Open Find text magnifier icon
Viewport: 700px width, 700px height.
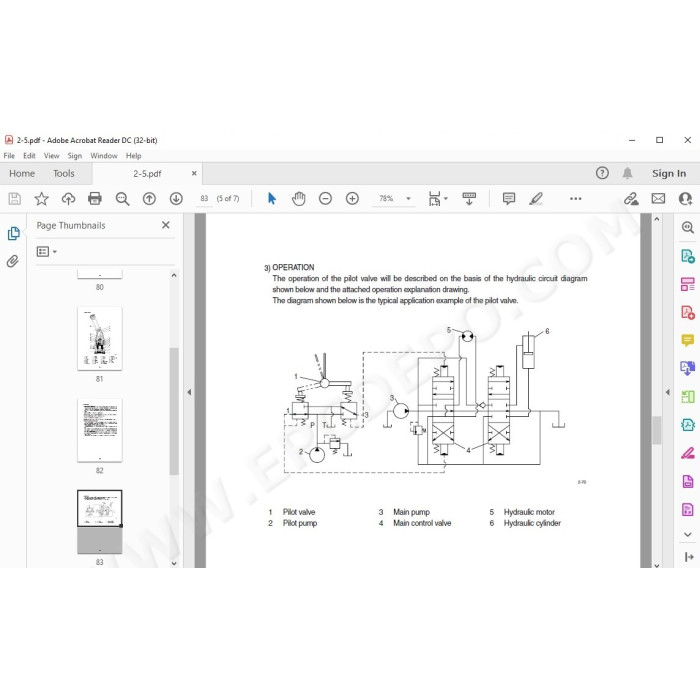pyautogui.click(x=122, y=199)
